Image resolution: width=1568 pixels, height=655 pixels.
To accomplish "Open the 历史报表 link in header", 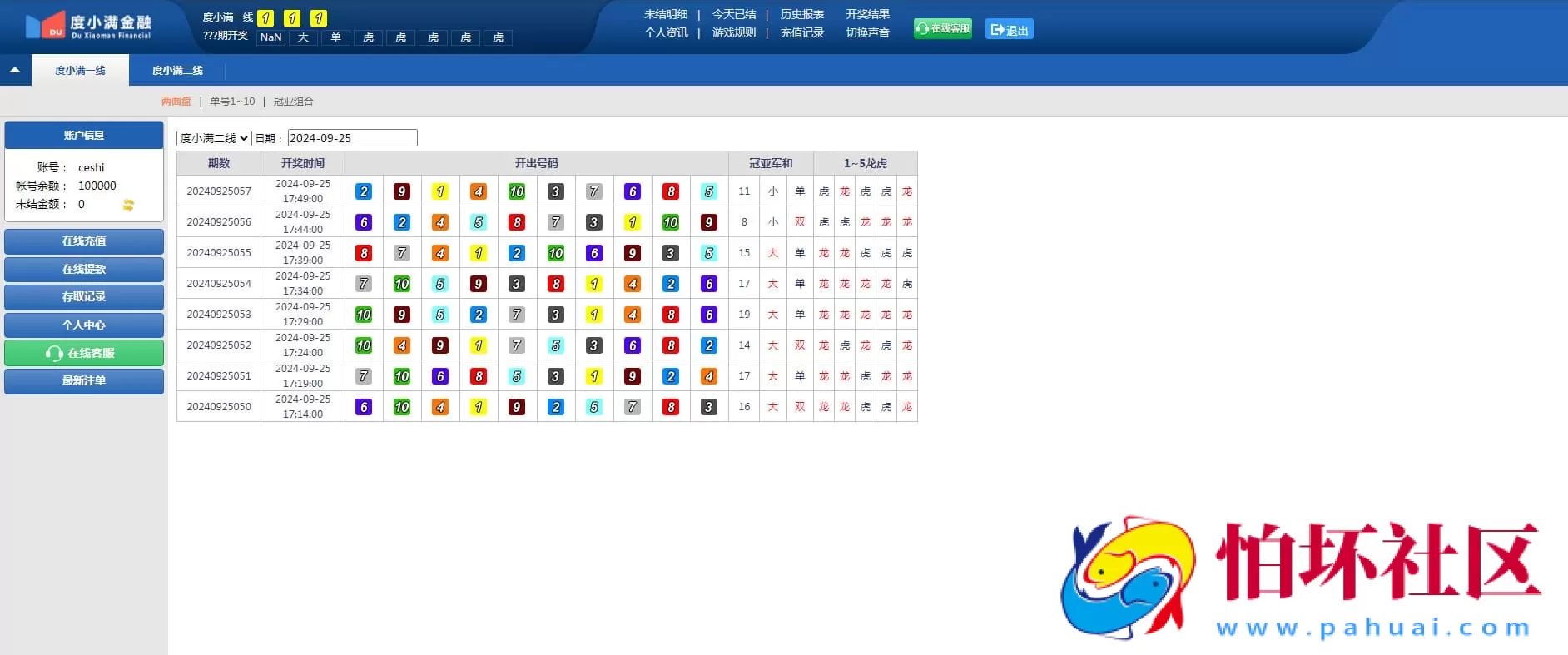I will [x=801, y=15].
